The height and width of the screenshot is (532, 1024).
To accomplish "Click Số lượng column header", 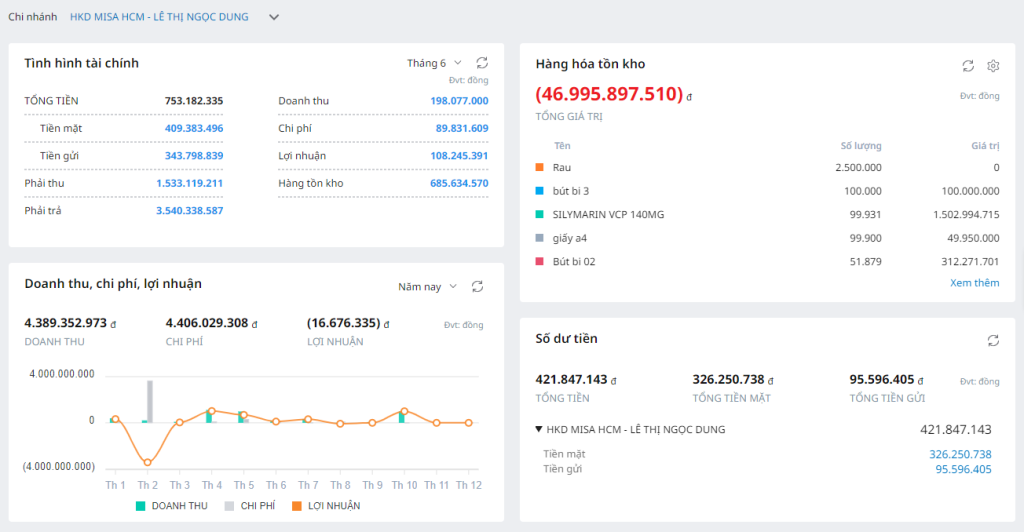I will (x=861, y=146).
